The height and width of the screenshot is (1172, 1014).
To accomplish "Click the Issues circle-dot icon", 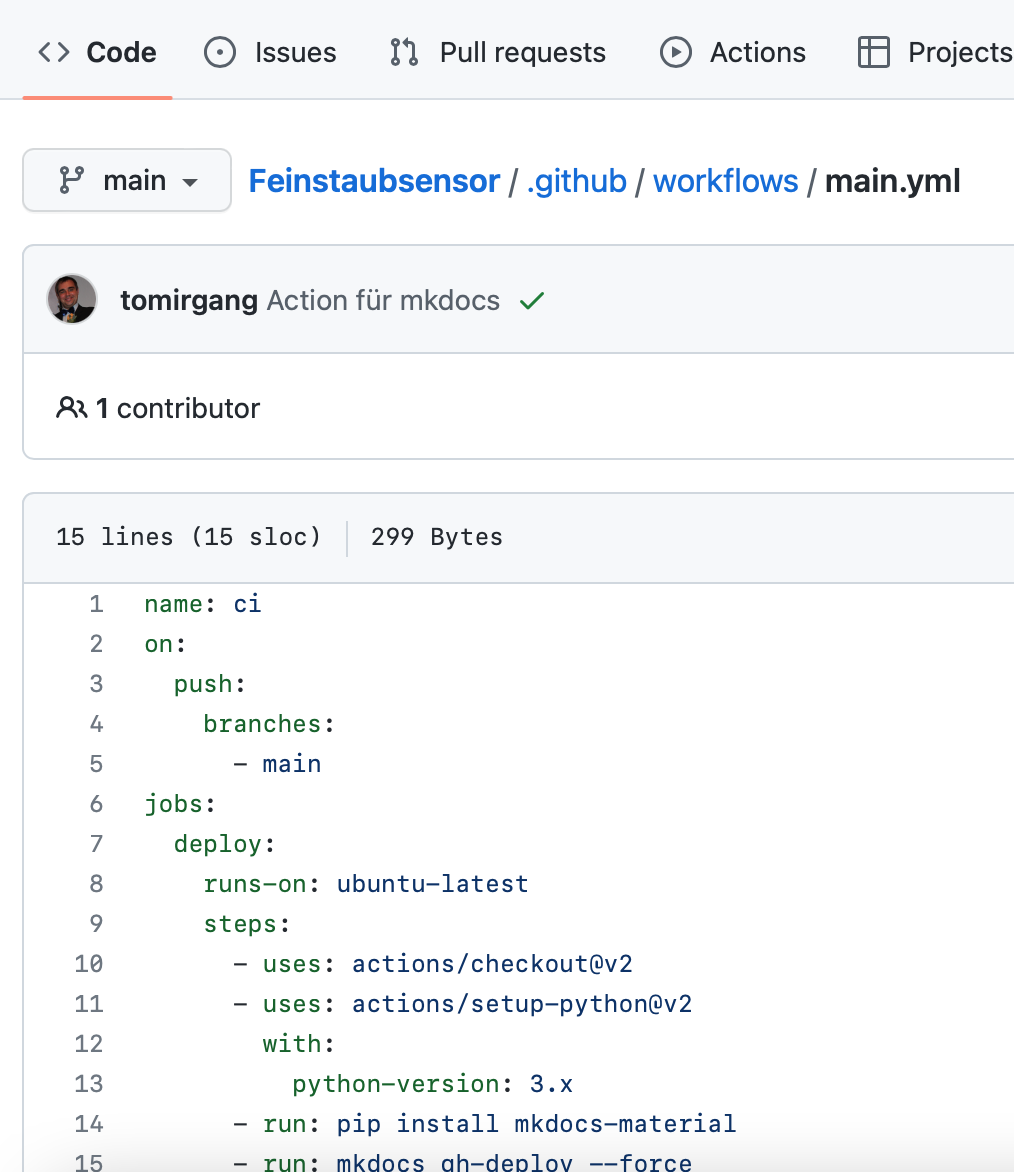I will [x=220, y=52].
